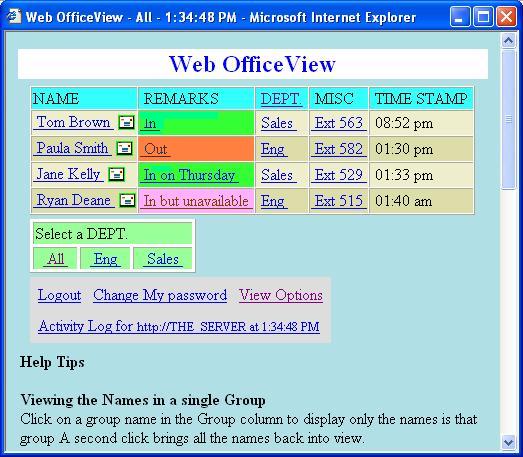Open the message icon next to Paula Smith
This screenshot has width=523, height=457.
124,148
